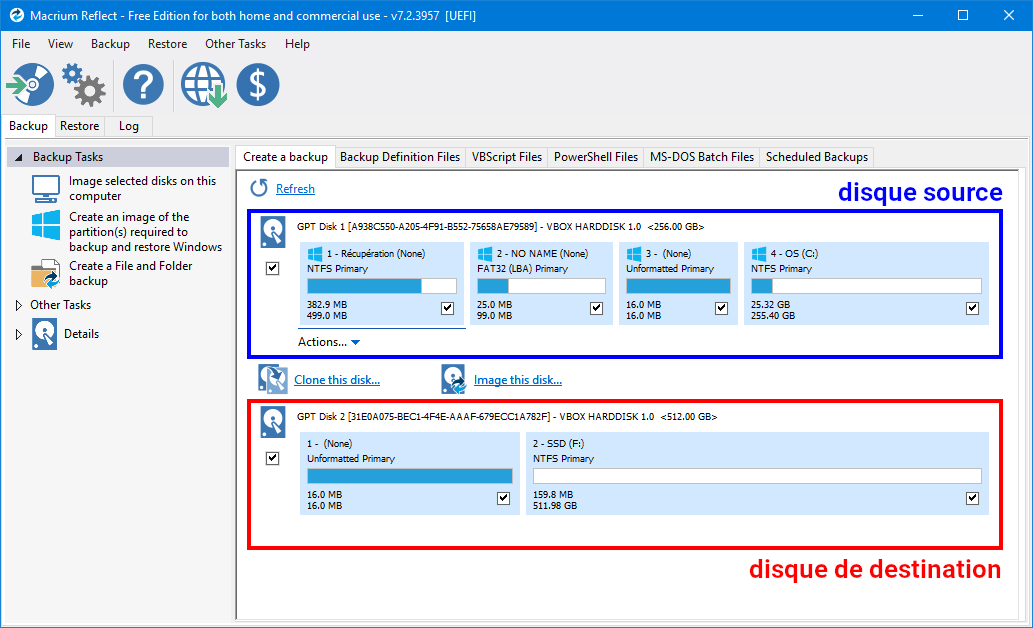Switch to the Restore tab
Image resolution: width=1033 pixels, height=628 pixels.
tap(79, 126)
